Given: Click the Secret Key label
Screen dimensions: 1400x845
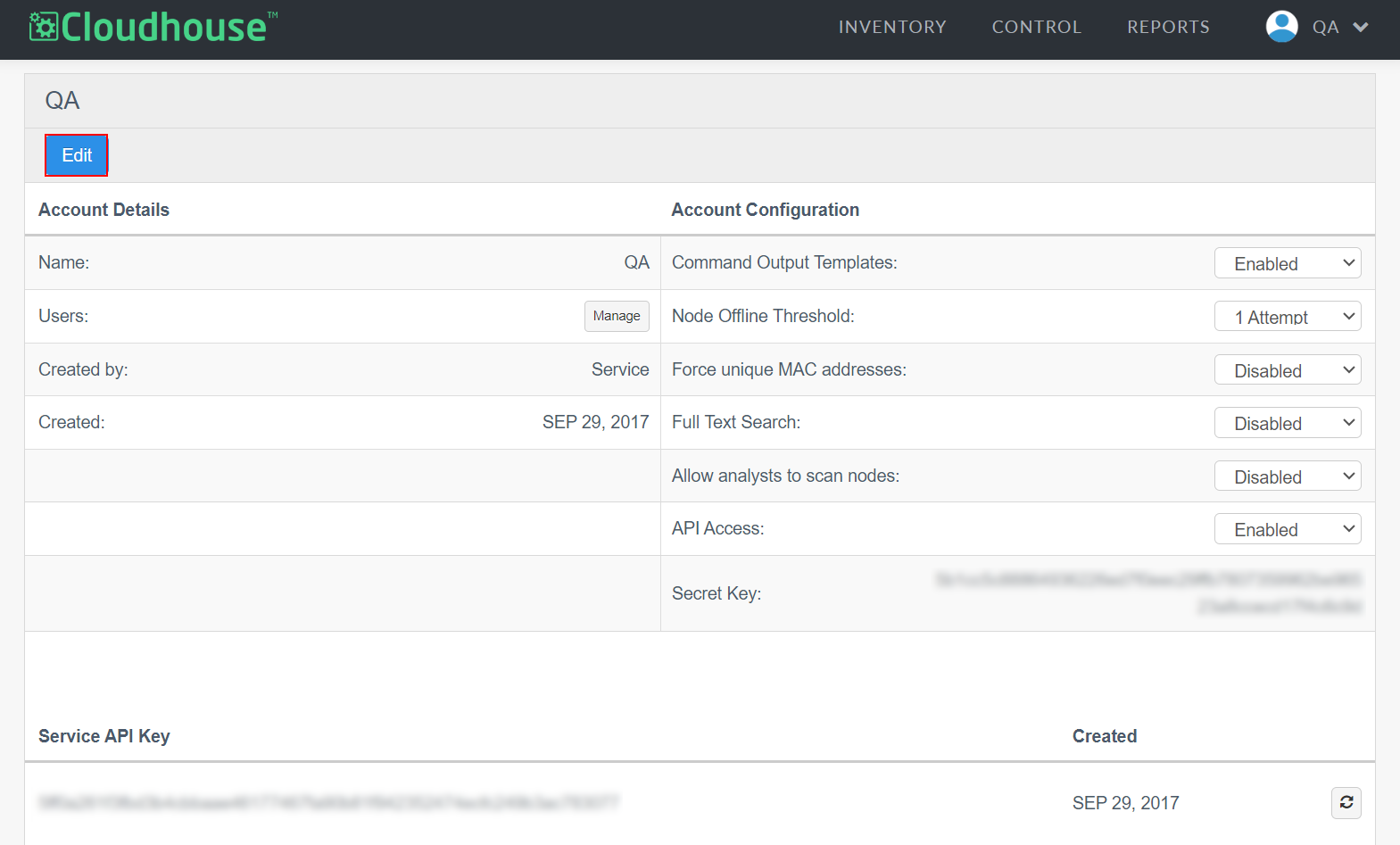Looking at the screenshot, I should click(717, 593).
